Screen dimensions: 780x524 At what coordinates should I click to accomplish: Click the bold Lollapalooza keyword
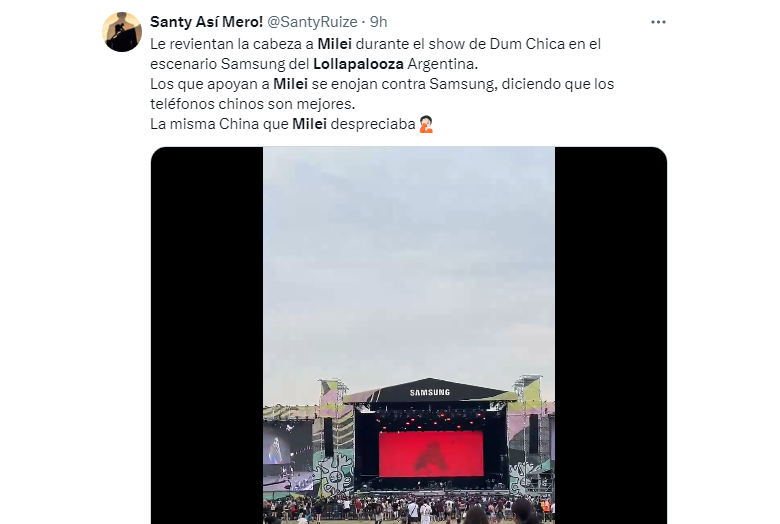pos(358,64)
